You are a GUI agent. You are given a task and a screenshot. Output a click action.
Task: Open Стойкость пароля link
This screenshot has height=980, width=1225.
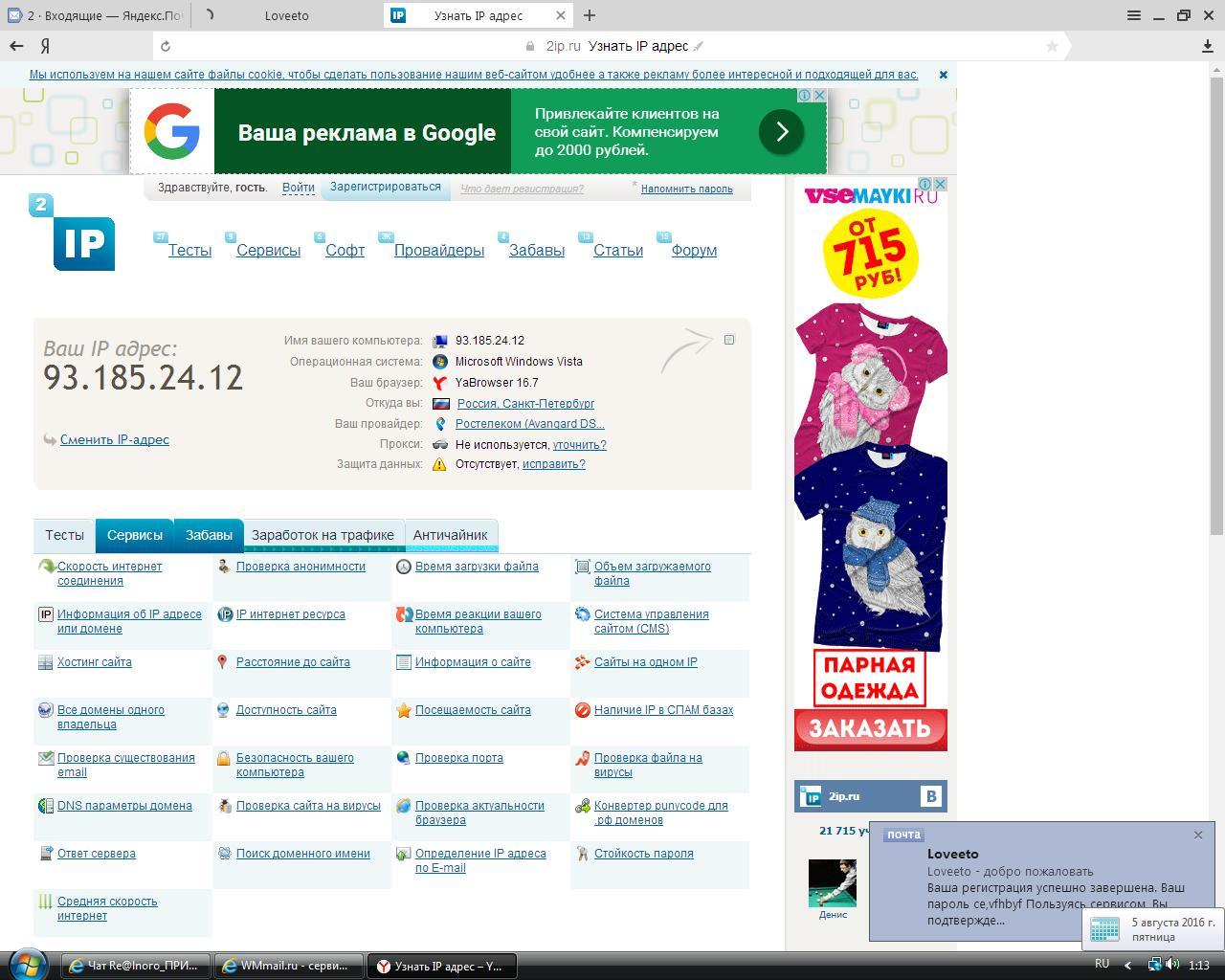click(x=644, y=854)
